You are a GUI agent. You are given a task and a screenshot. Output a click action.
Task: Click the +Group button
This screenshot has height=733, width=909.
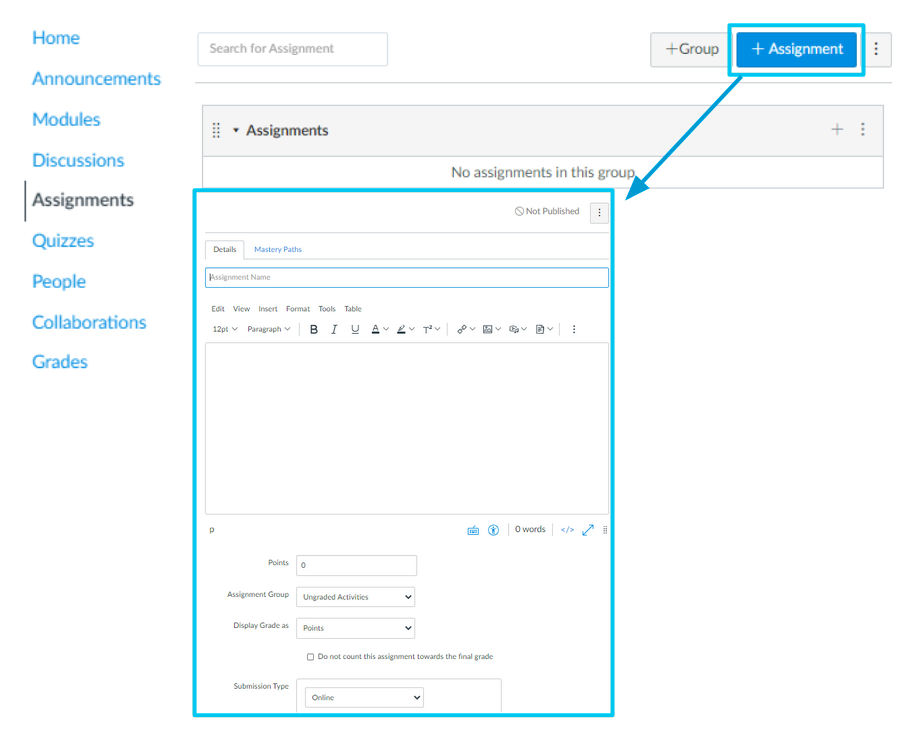pos(691,49)
